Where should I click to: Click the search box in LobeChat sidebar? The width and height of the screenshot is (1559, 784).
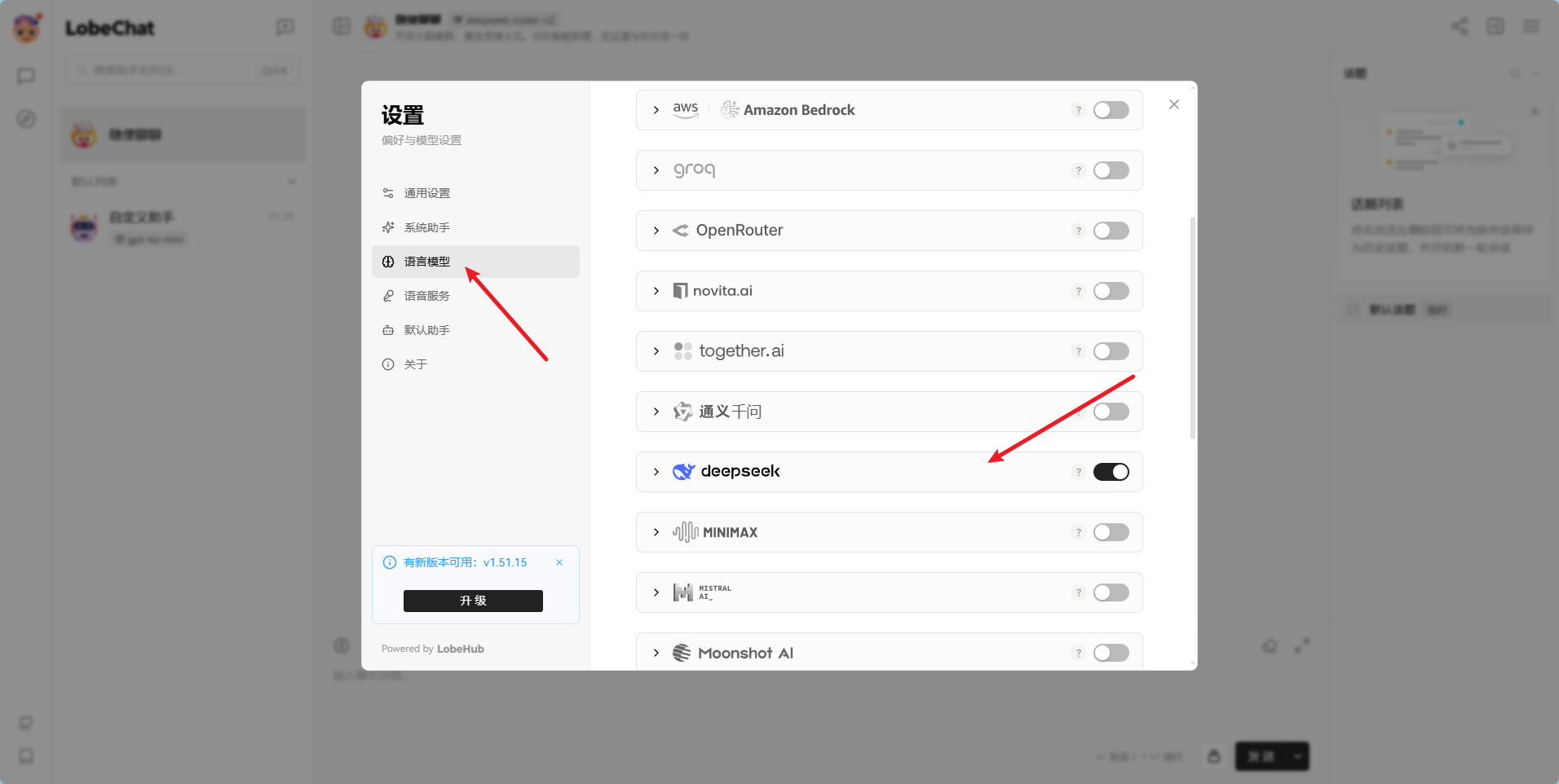pos(183,70)
